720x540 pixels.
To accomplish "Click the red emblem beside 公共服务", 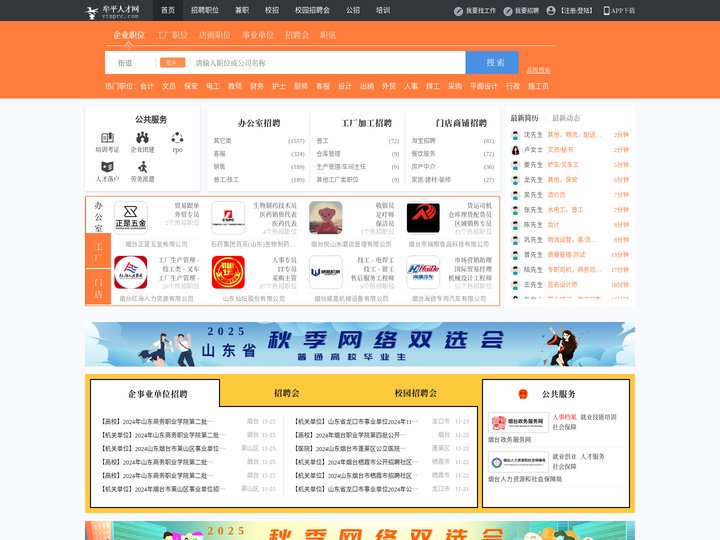I will point(523,394).
